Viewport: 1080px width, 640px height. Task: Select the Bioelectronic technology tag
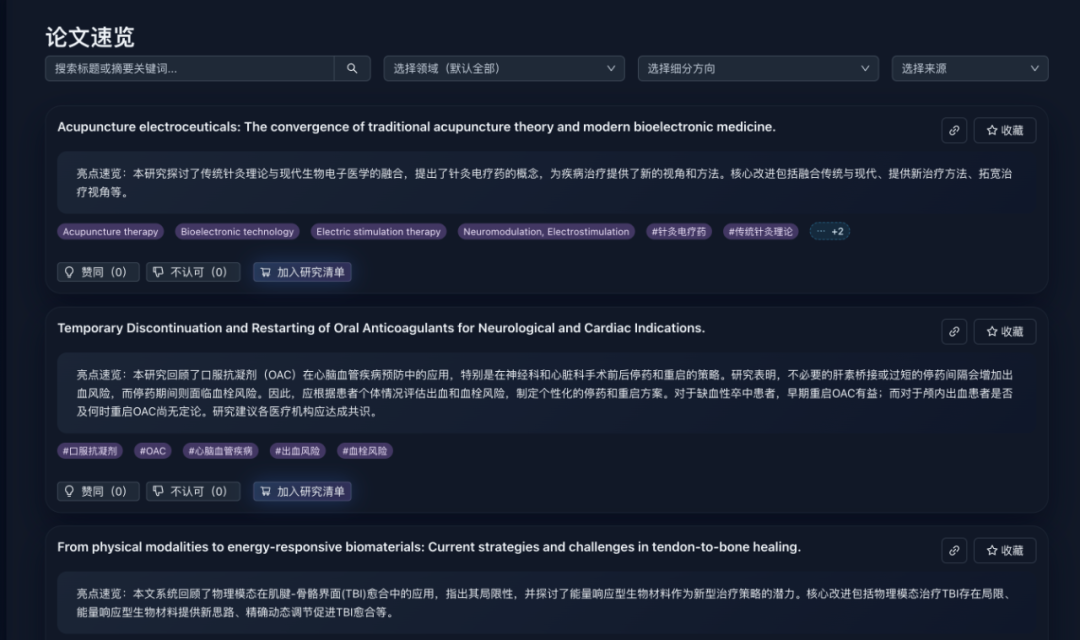237,231
